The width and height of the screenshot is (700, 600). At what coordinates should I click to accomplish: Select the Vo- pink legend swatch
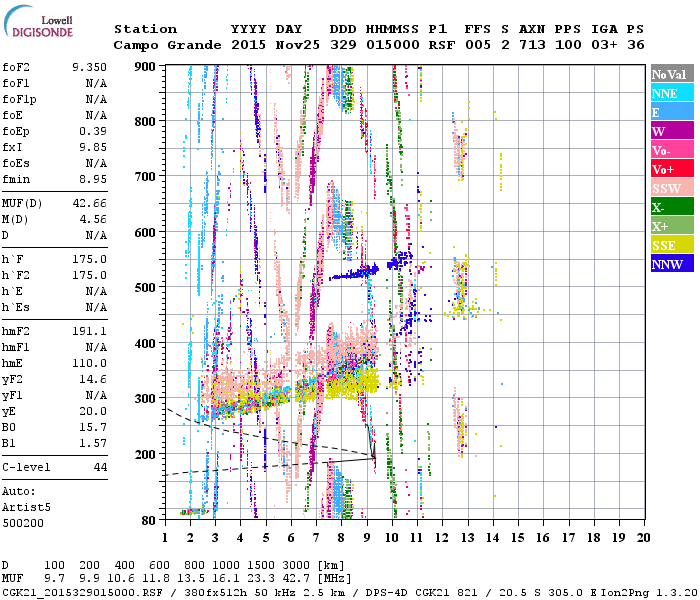(672, 150)
